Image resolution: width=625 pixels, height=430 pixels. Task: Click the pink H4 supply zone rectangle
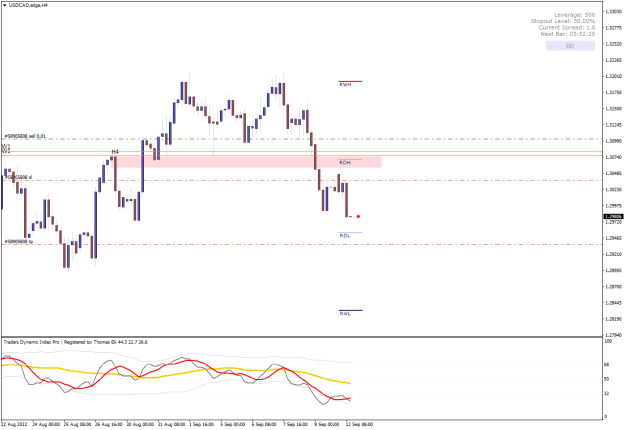point(249,162)
